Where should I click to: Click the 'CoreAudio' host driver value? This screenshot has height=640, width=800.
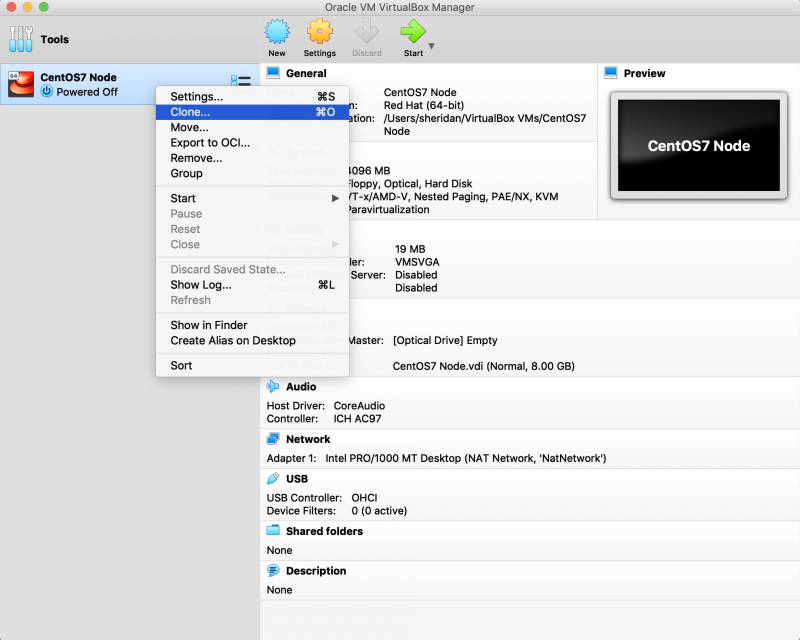point(359,406)
